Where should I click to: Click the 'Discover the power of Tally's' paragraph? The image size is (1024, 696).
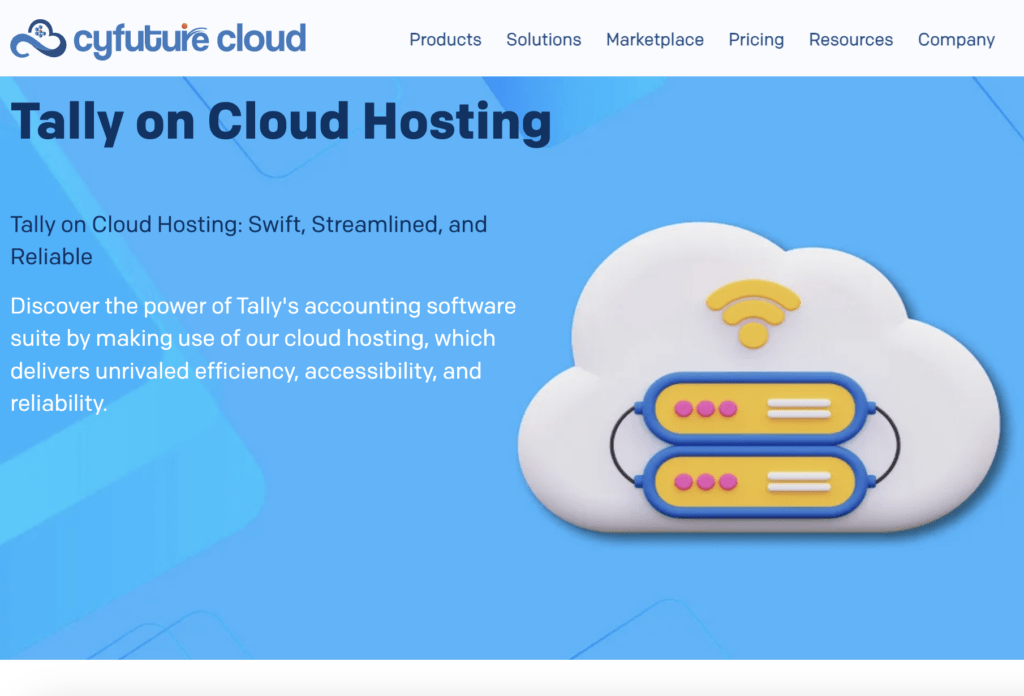(263, 355)
